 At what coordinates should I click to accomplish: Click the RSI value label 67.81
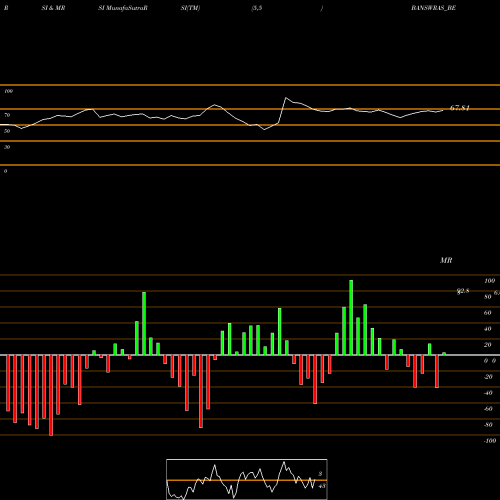pos(460,108)
